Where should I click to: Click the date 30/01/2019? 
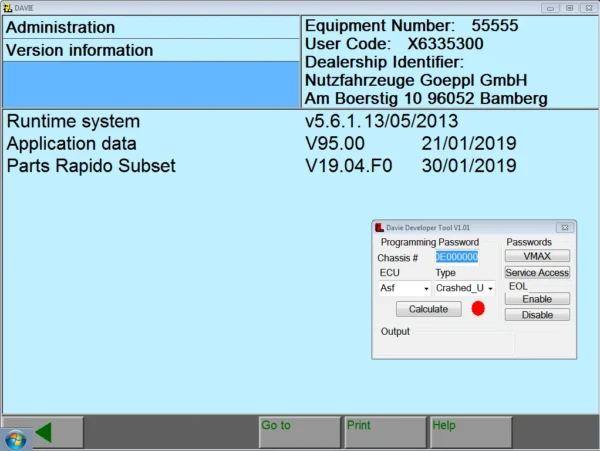click(469, 166)
